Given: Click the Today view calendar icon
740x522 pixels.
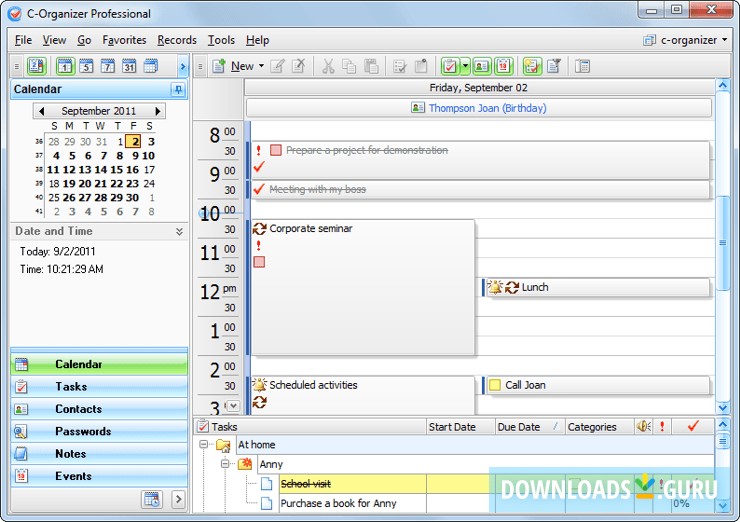Looking at the screenshot, I should (x=36, y=66).
